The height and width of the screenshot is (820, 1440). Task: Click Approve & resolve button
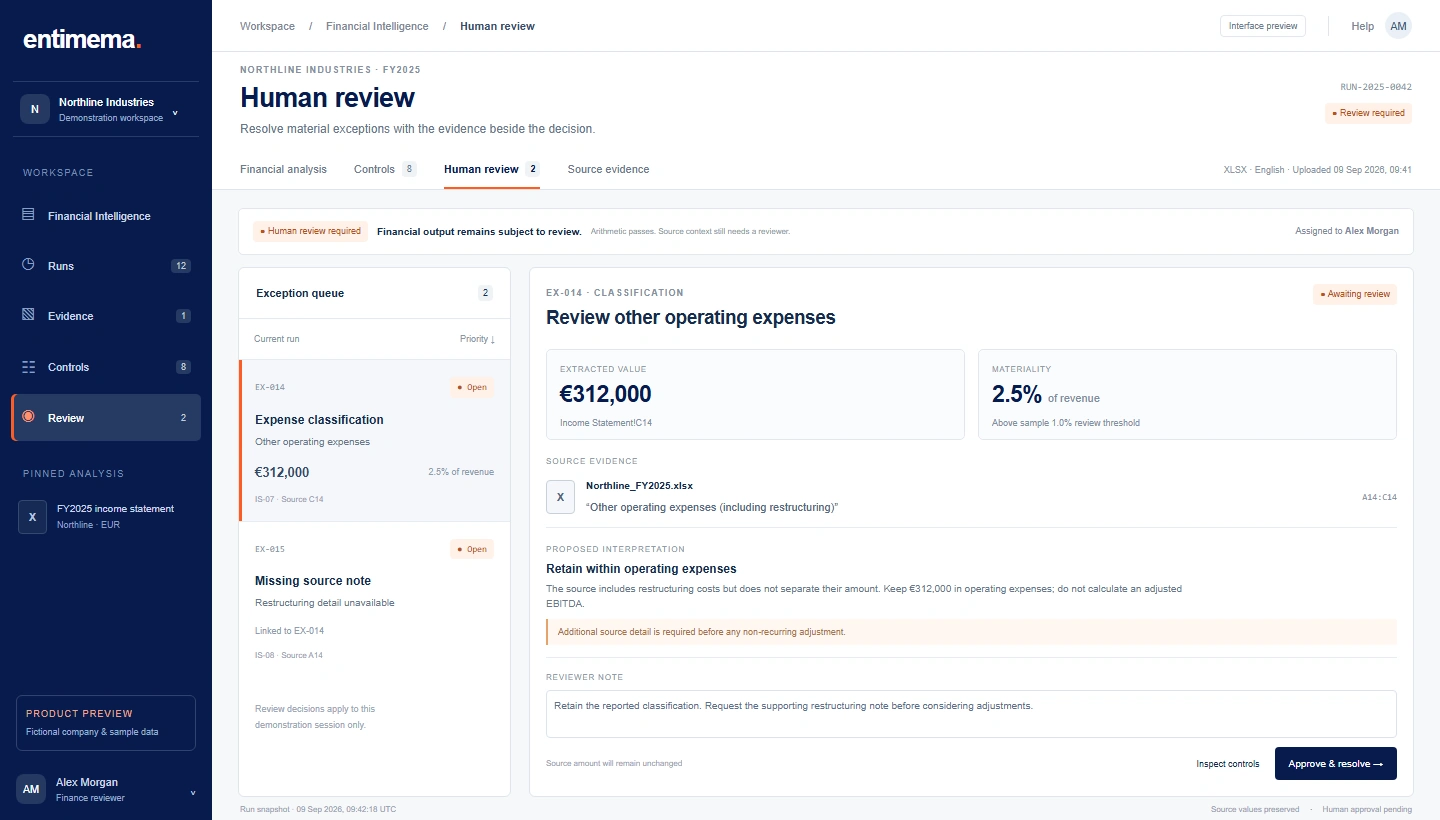1335,764
